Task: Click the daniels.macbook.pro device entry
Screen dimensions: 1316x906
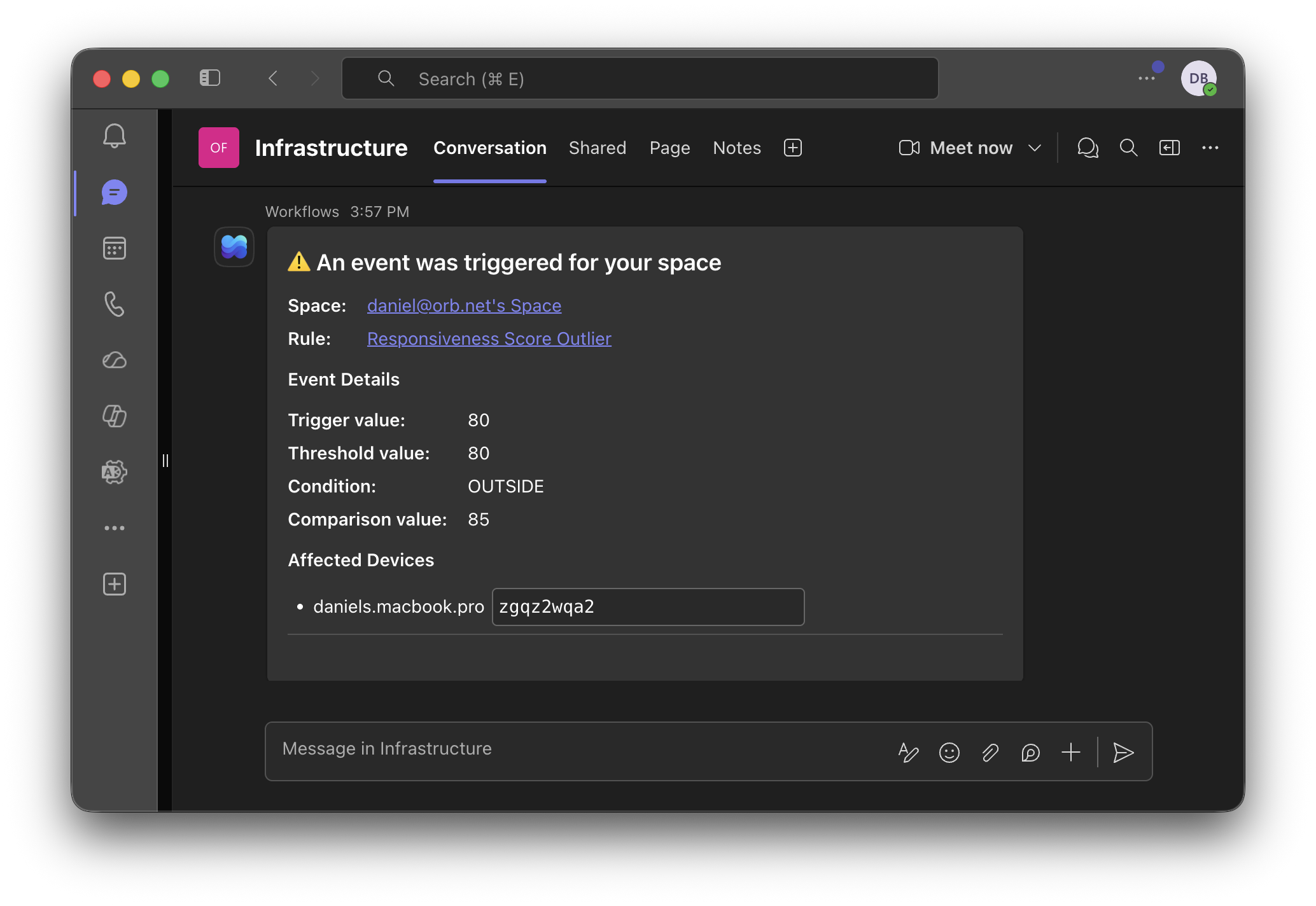Action: tap(398, 607)
